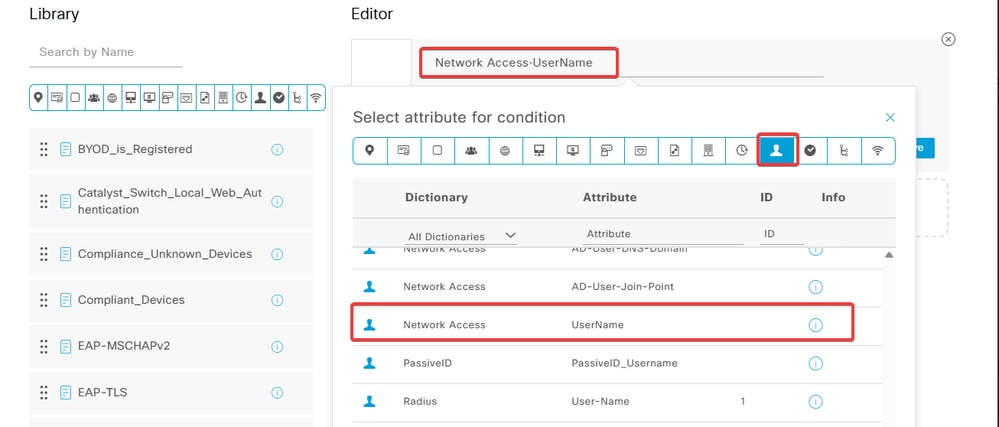Select identity group filter in attribute selector

click(x=471, y=150)
